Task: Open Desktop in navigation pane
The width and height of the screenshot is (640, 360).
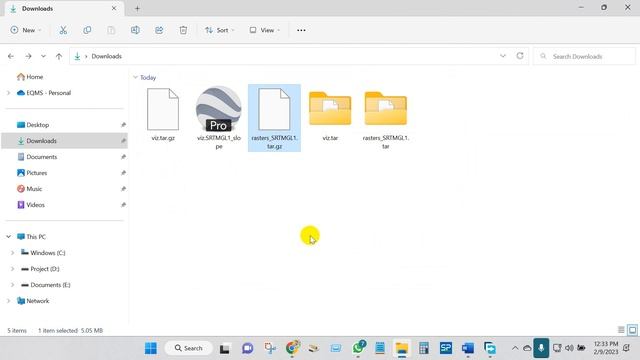Action: (33, 125)
